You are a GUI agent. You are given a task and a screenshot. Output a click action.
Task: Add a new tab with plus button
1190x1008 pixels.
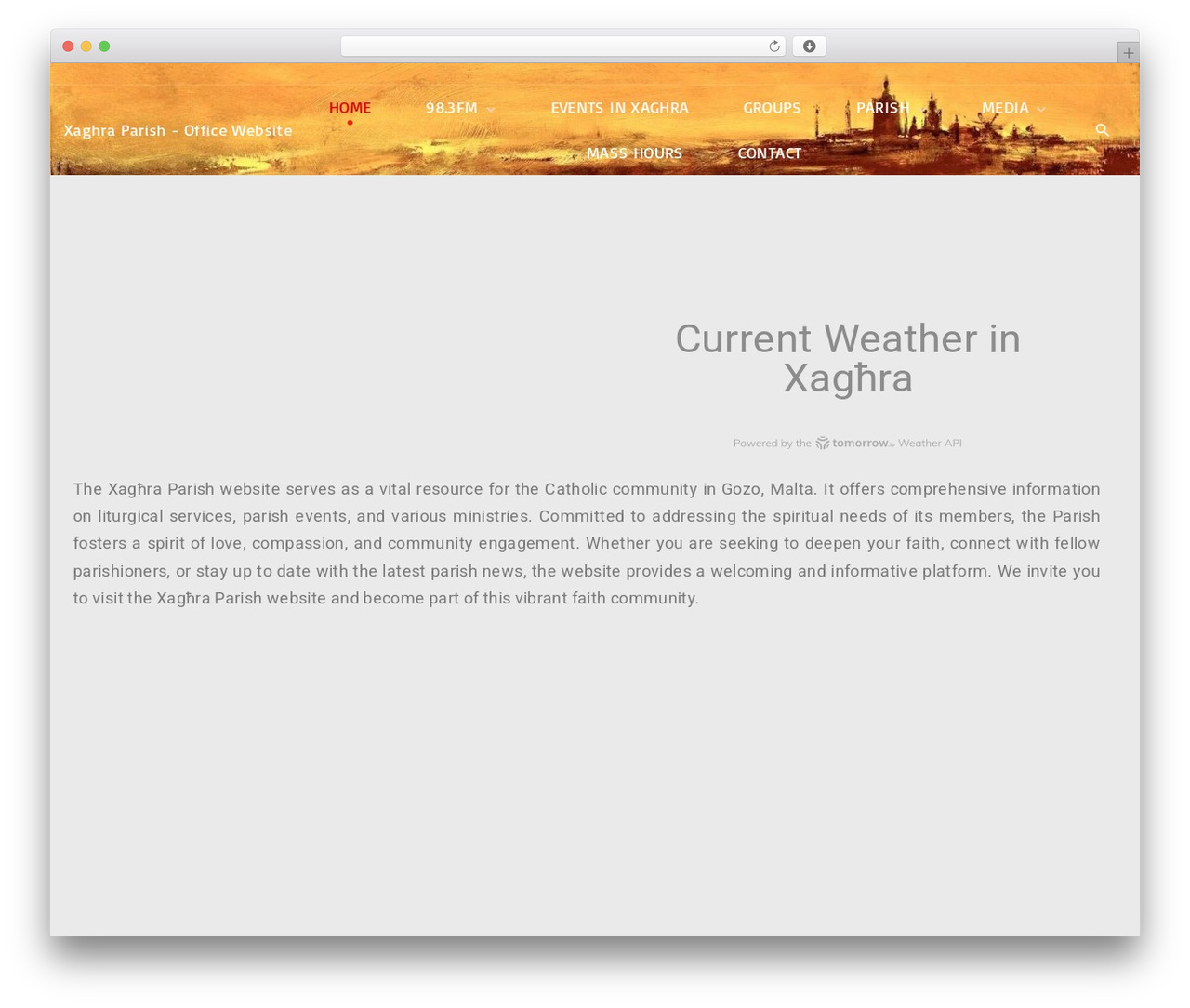[x=1128, y=53]
